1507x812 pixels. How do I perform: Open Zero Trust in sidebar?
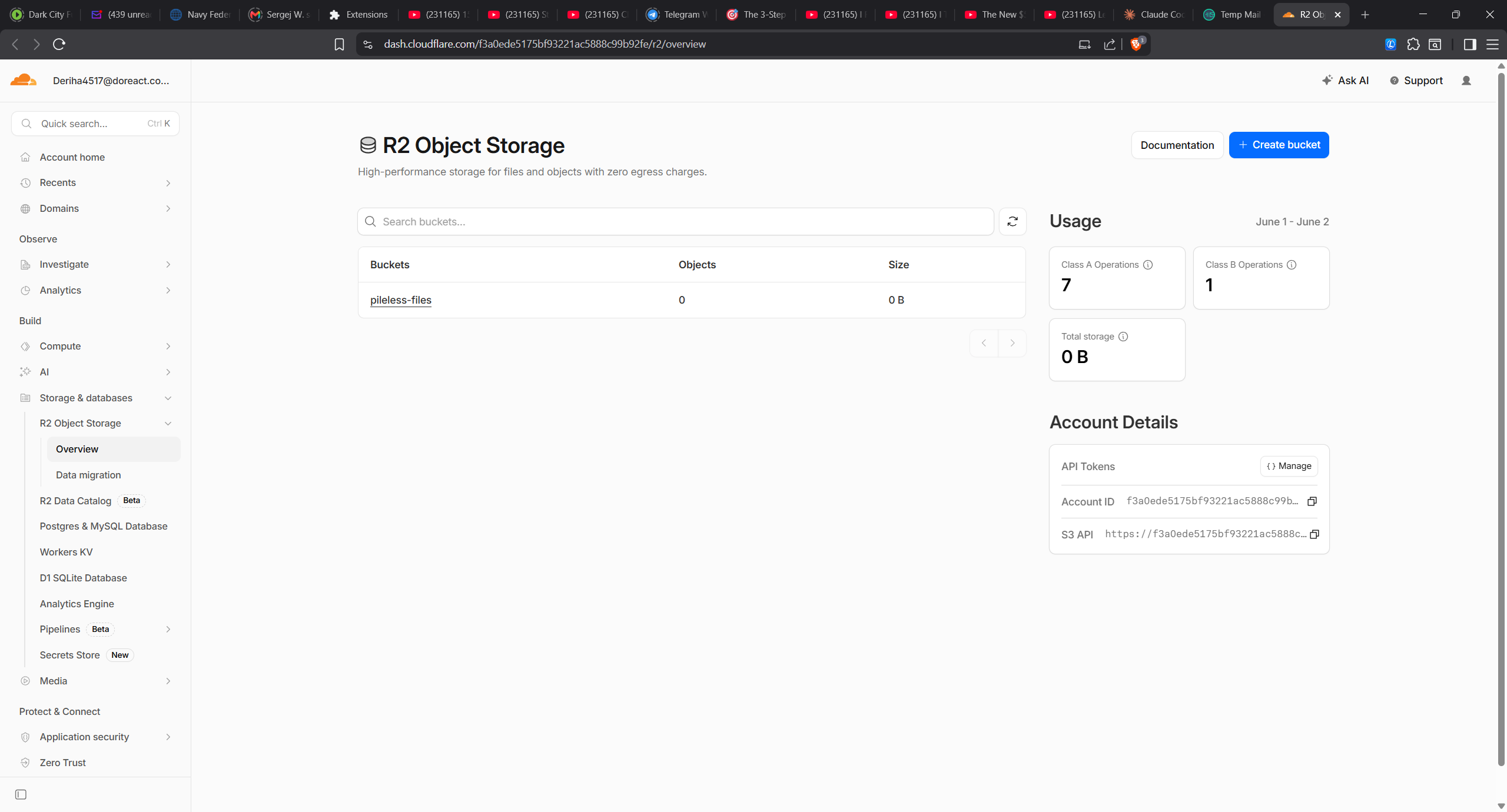click(x=95, y=763)
